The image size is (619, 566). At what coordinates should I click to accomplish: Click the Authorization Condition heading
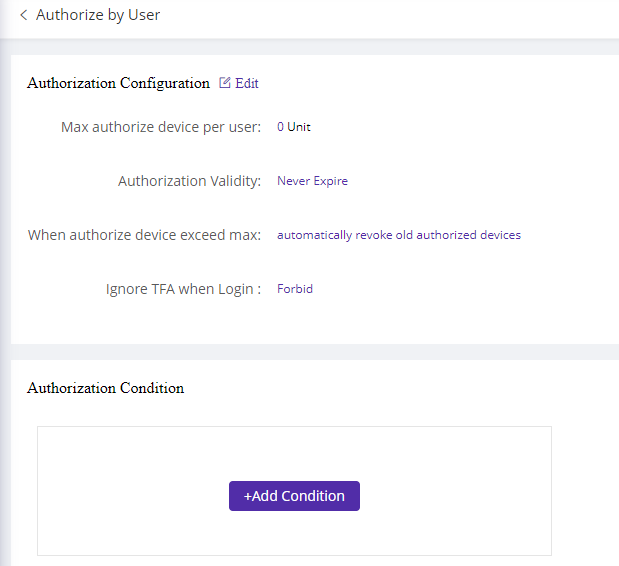point(105,388)
